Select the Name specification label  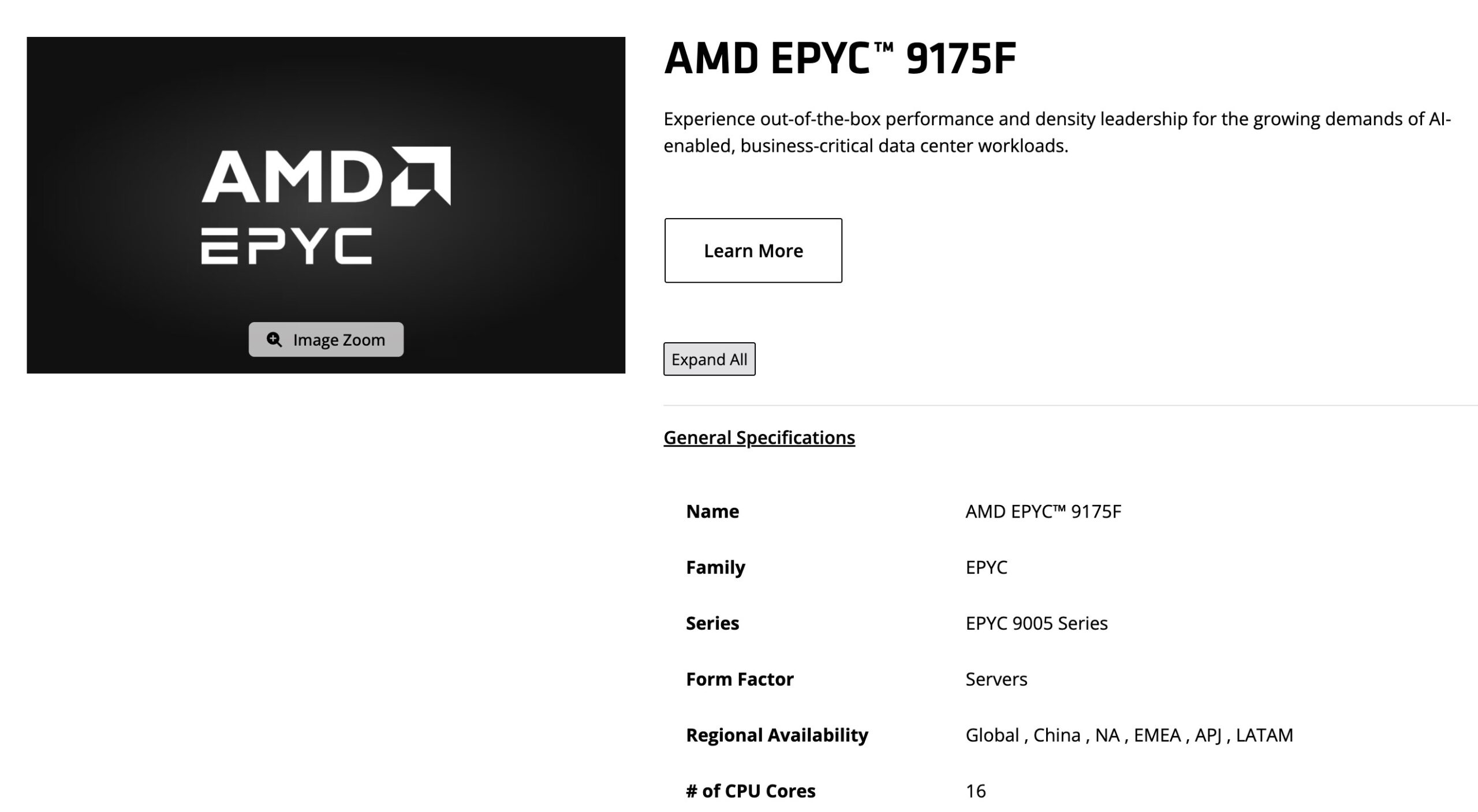[712, 511]
